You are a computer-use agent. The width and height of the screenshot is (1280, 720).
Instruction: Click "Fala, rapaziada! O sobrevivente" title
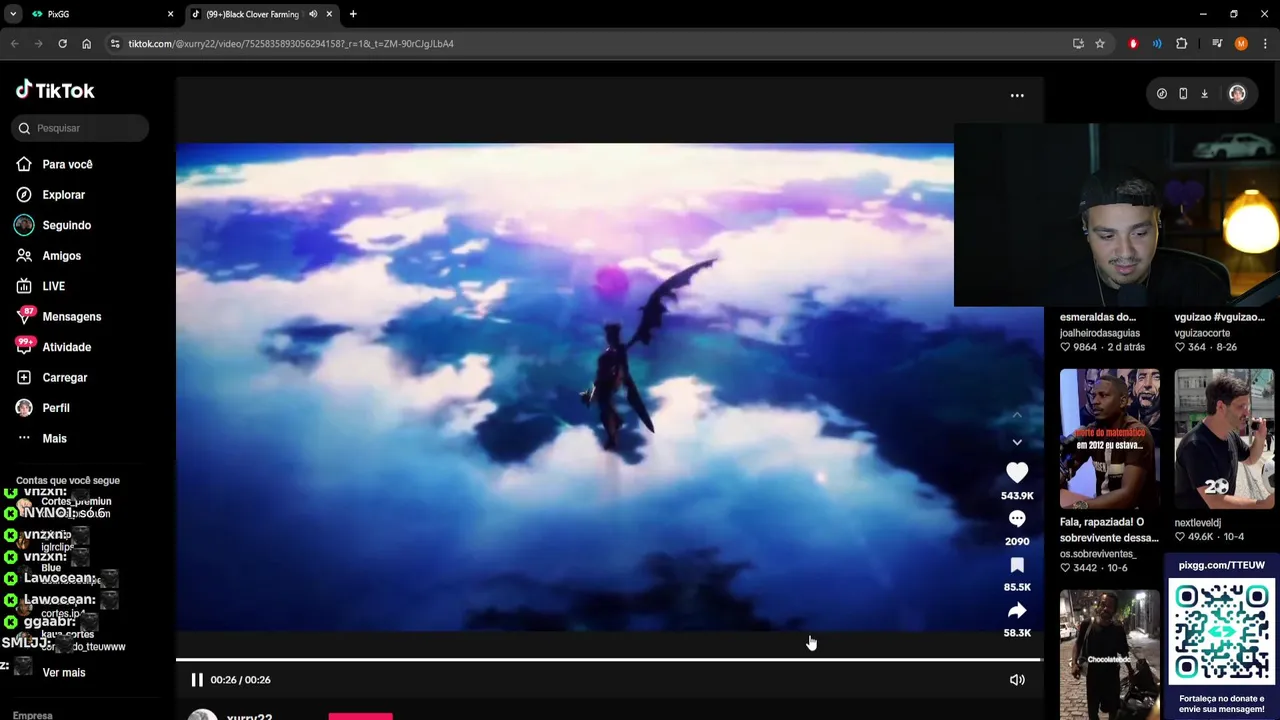pos(1109,530)
